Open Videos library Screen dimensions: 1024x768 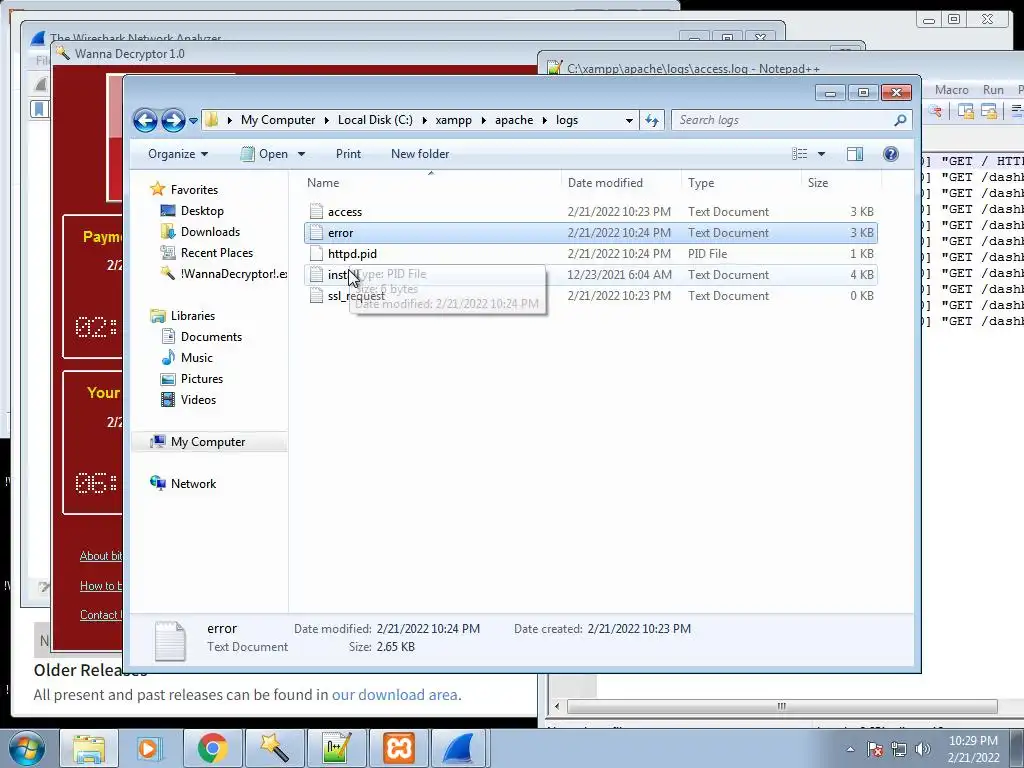click(x=198, y=400)
